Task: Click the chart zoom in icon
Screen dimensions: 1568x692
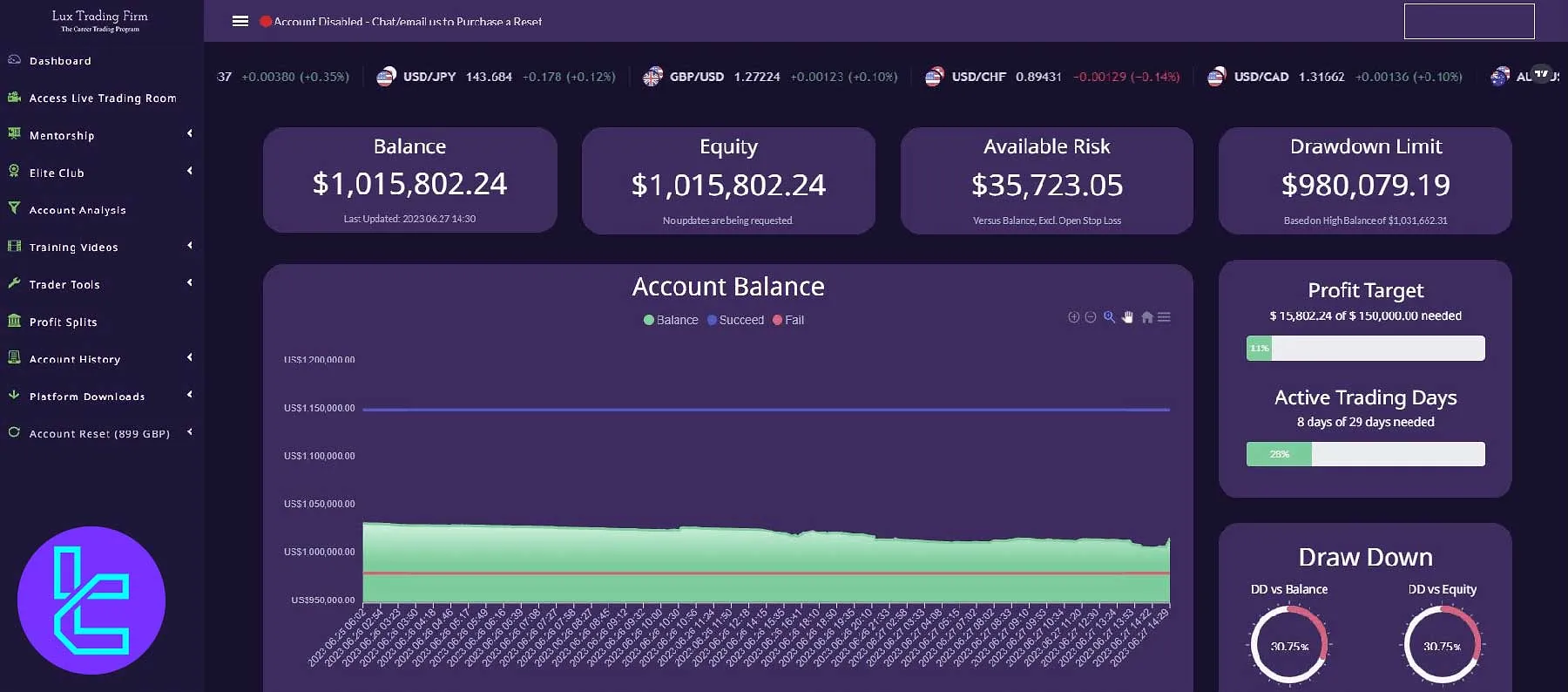Action: click(x=1073, y=317)
